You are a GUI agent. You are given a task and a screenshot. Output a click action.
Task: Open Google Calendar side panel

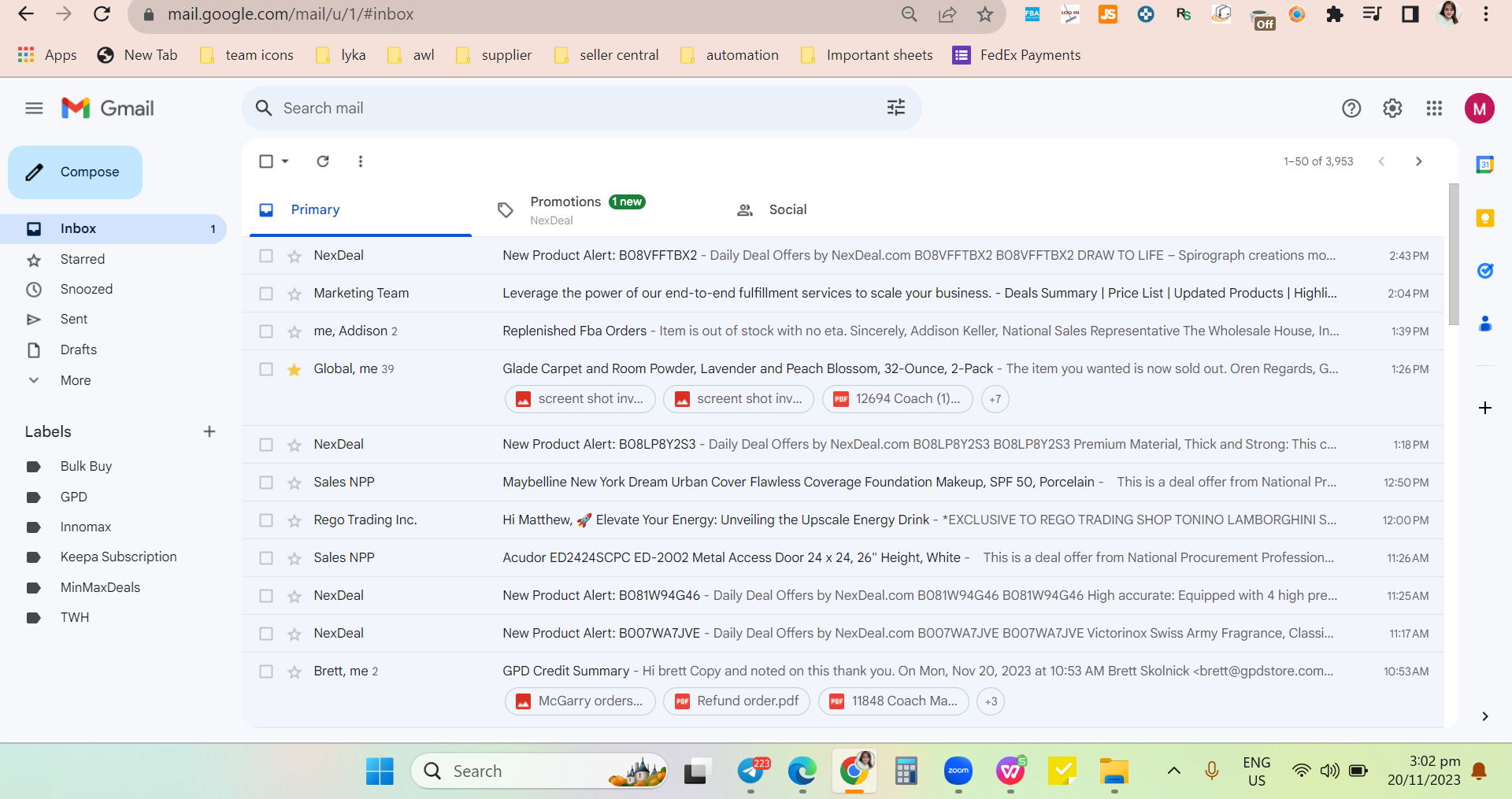pyautogui.click(x=1485, y=165)
